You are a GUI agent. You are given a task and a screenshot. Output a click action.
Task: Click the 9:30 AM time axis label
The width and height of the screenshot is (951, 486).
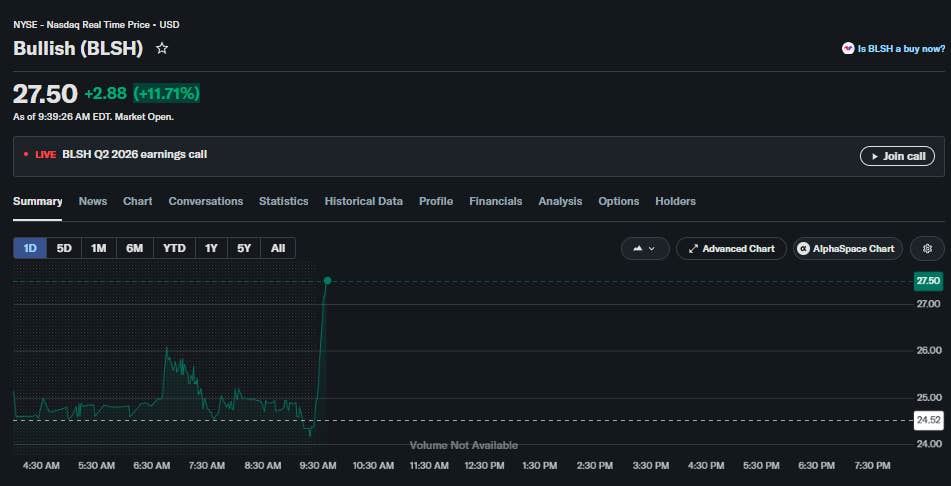tap(318, 466)
